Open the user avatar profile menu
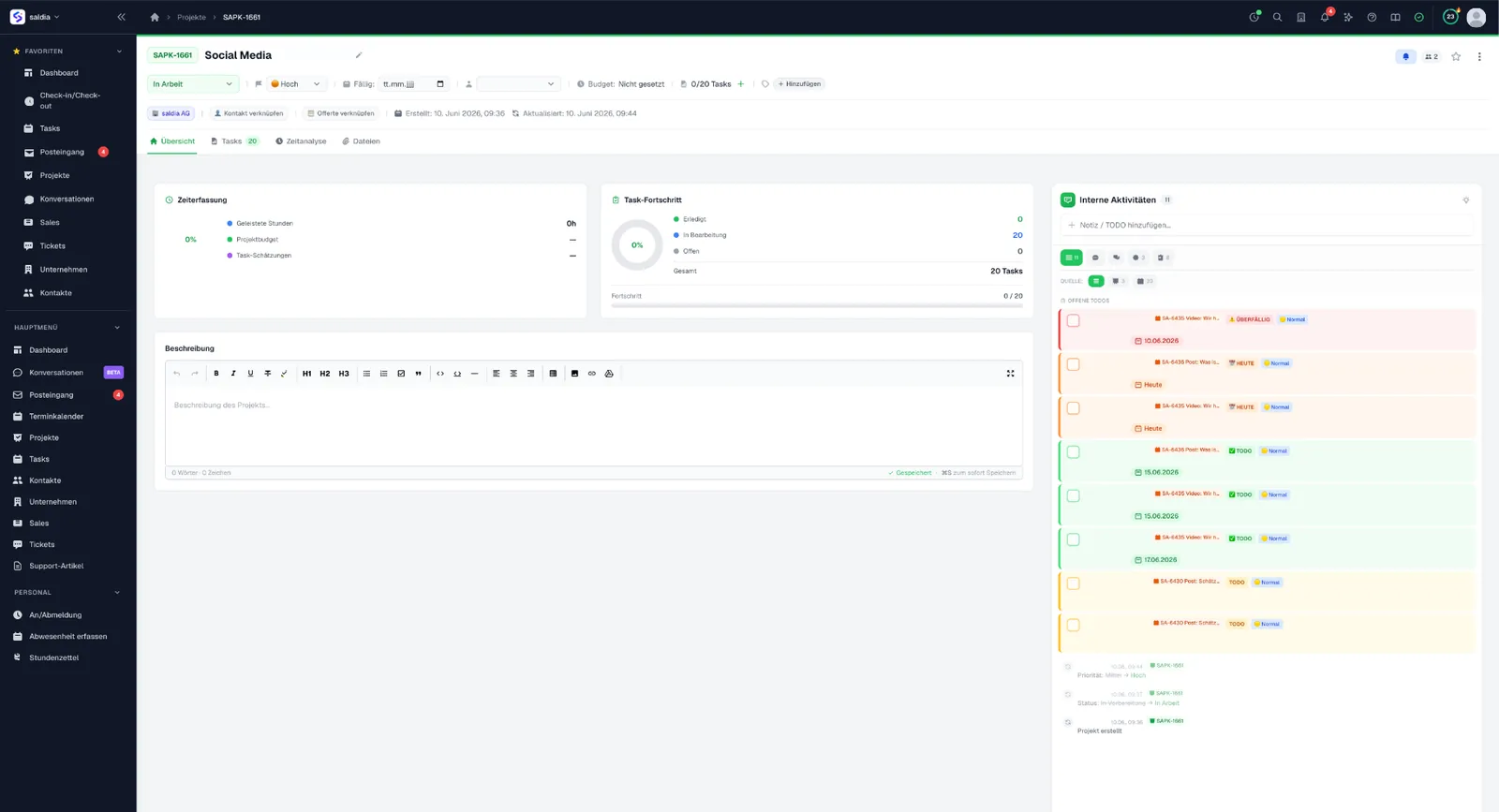The height and width of the screenshot is (812, 1499). point(1477,17)
